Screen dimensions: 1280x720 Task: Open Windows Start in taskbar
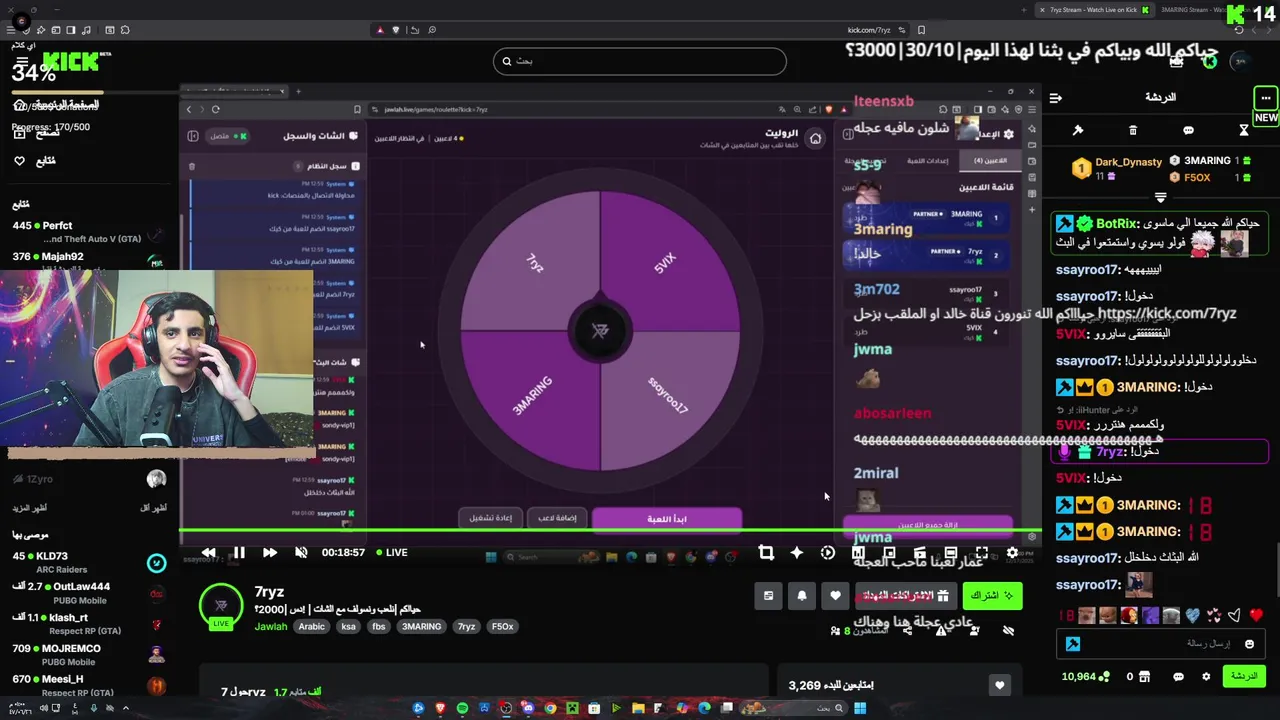pyautogui.click(x=859, y=708)
